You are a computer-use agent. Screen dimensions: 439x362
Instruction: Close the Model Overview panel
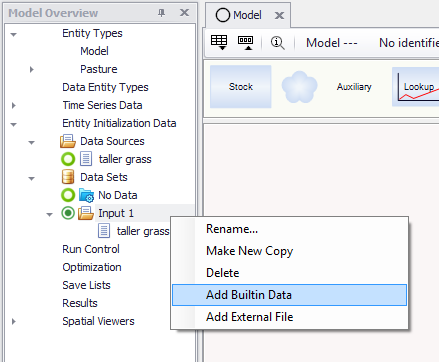pyautogui.click(x=184, y=13)
